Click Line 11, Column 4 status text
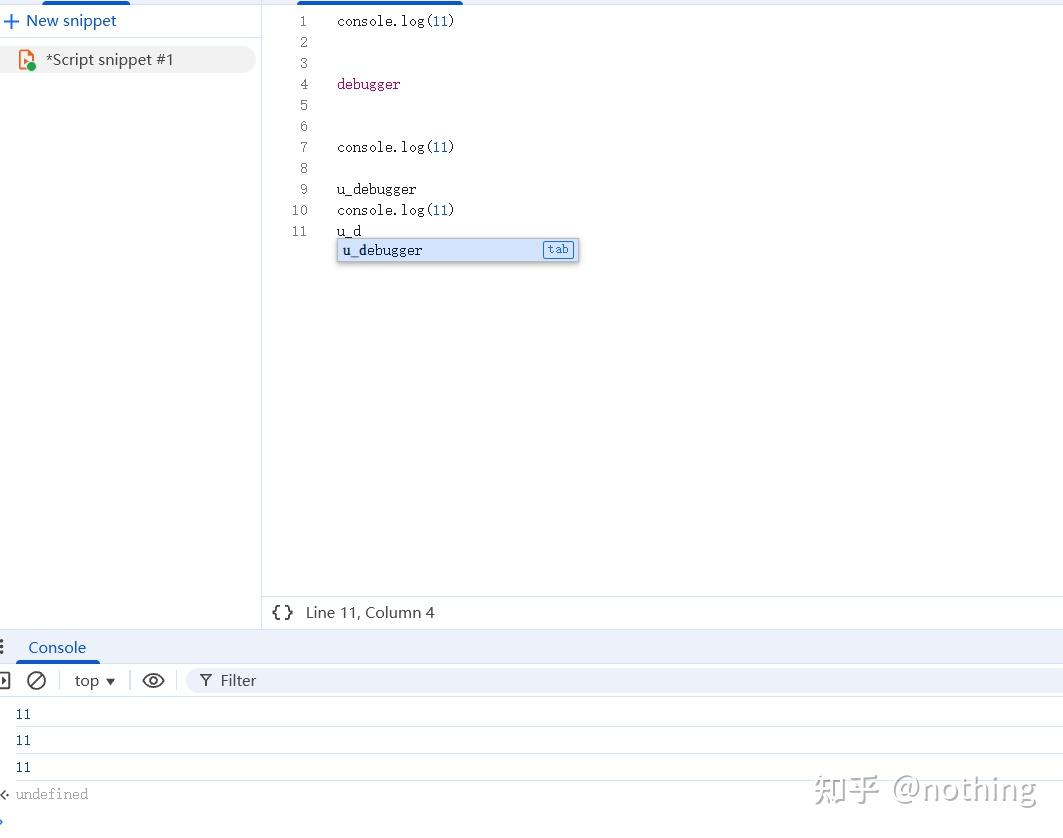1063x838 pixels. pyautogui.click(x=370, y=612)
